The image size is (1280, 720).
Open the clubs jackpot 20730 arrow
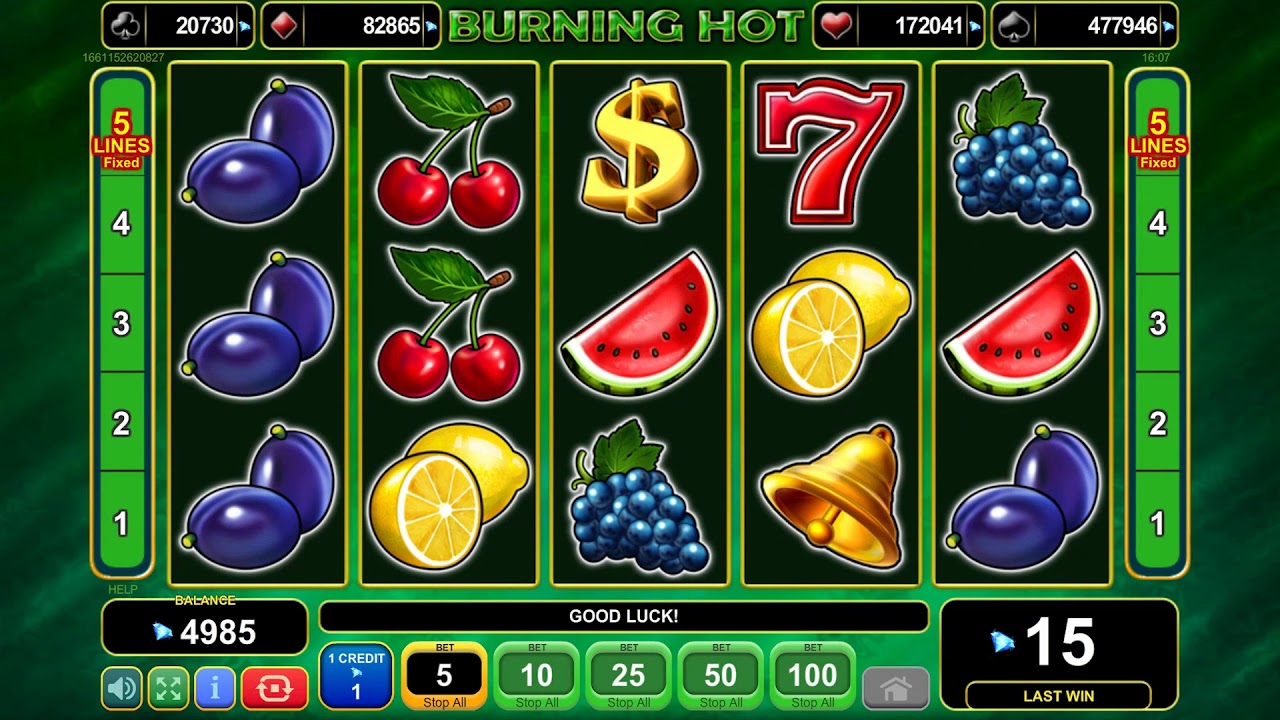[x=245, y=27]
